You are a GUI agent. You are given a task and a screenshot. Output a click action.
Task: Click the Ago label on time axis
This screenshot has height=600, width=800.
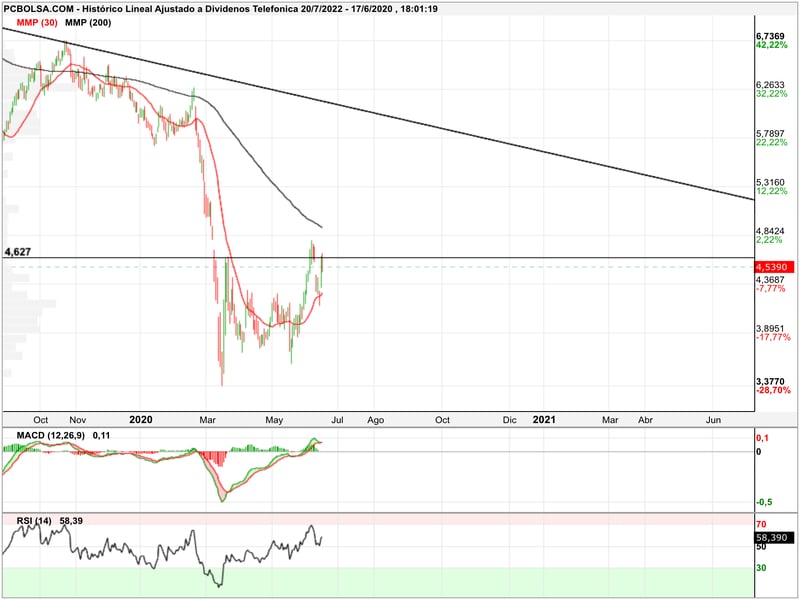376,420
